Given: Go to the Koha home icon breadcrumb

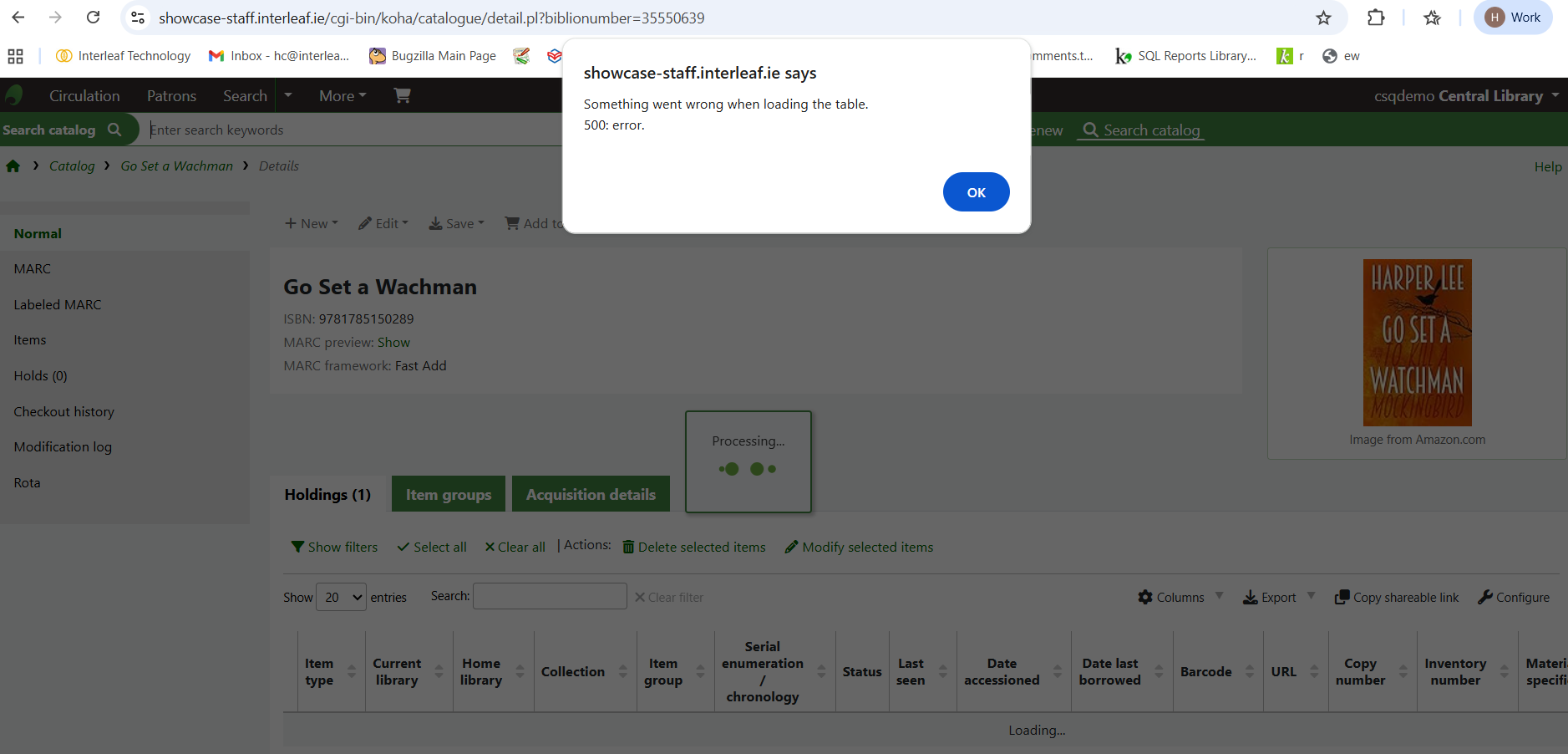Looking at the screenshot, I should tap(13, 166).
